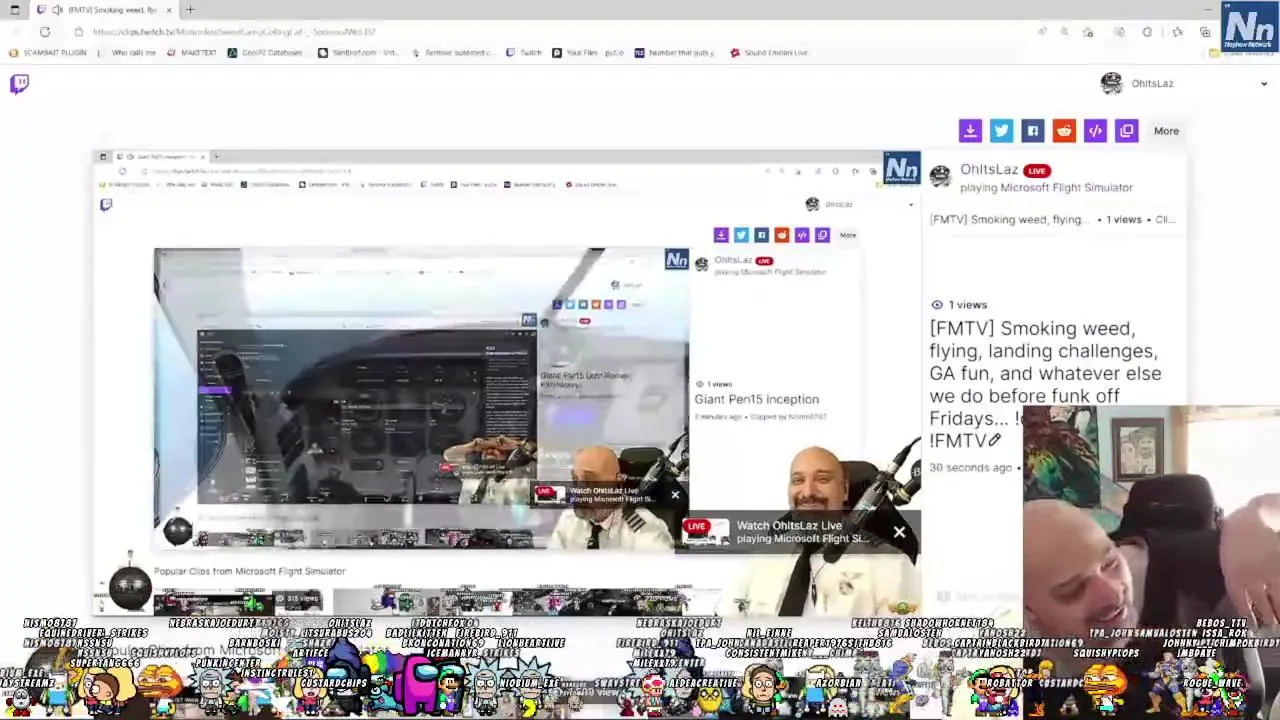Open the SCAMBAIT PLUGIN bookmark
The image size is (1280, 720).
pos(48,53)
